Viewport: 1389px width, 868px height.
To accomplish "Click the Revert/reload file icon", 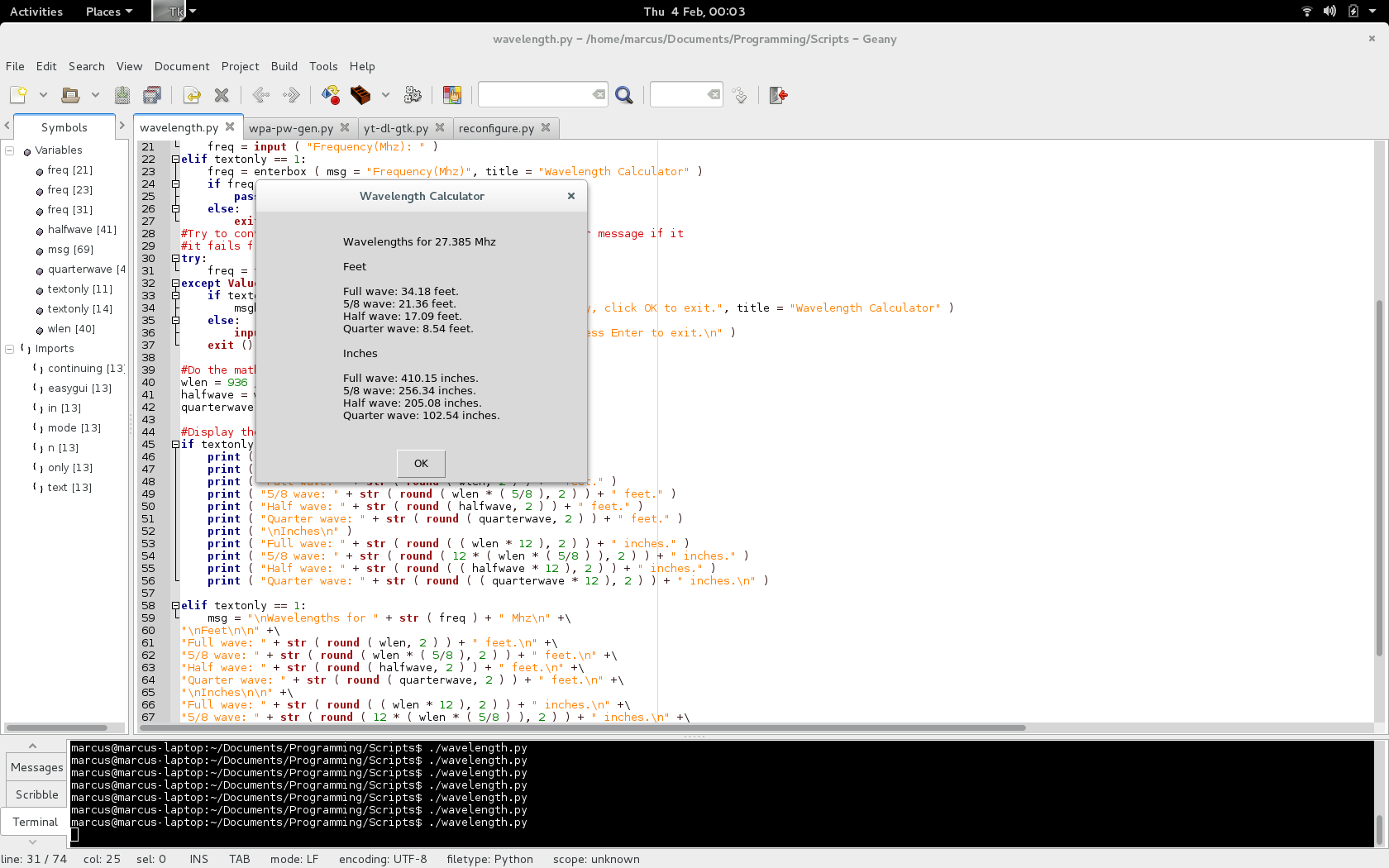I will click(192, 95).
